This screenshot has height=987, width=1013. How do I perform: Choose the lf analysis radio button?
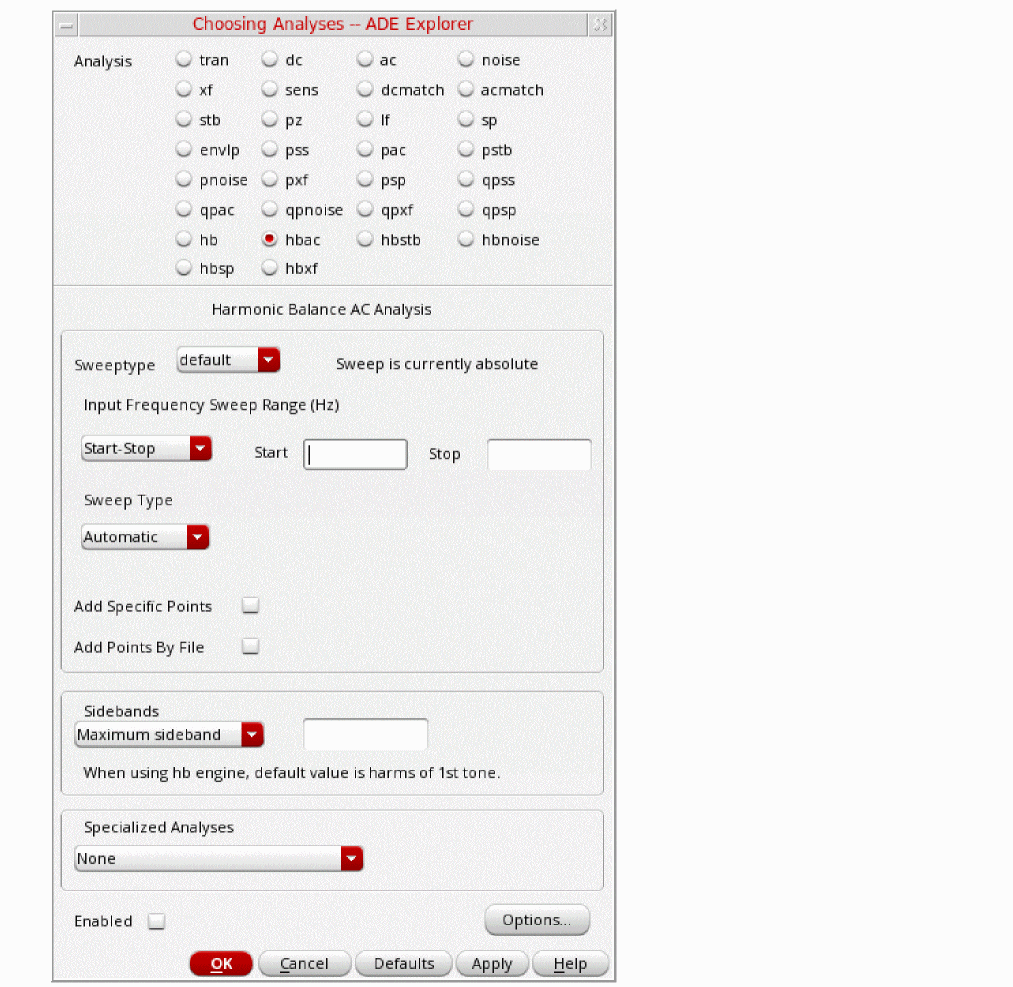tap(365, 119)
